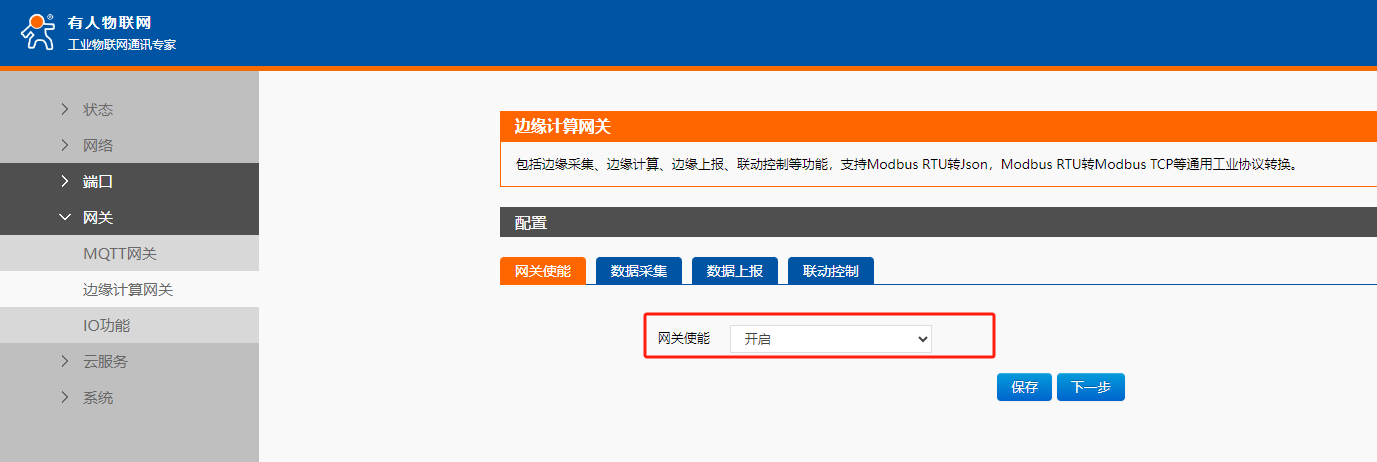This screenshot has height=462, width=1377.
Task: Switch to the 网关使能 tab
Action: click(x=542, y=271)
